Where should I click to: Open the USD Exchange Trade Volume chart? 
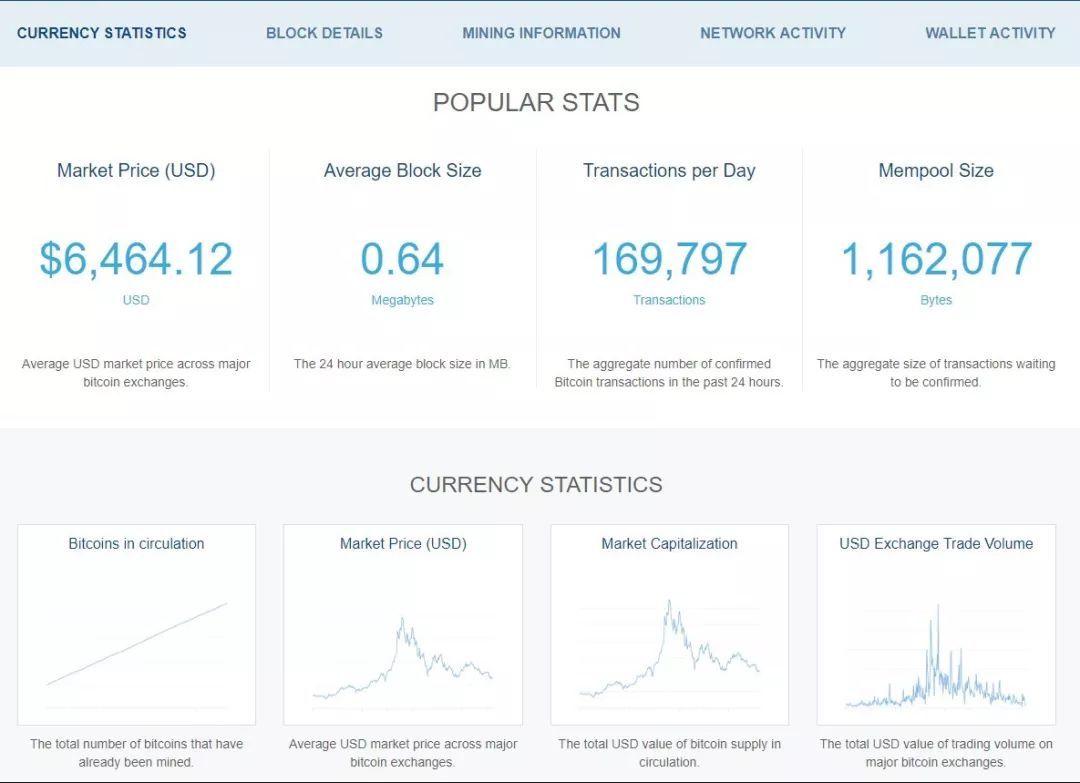(x=936, y=640)
